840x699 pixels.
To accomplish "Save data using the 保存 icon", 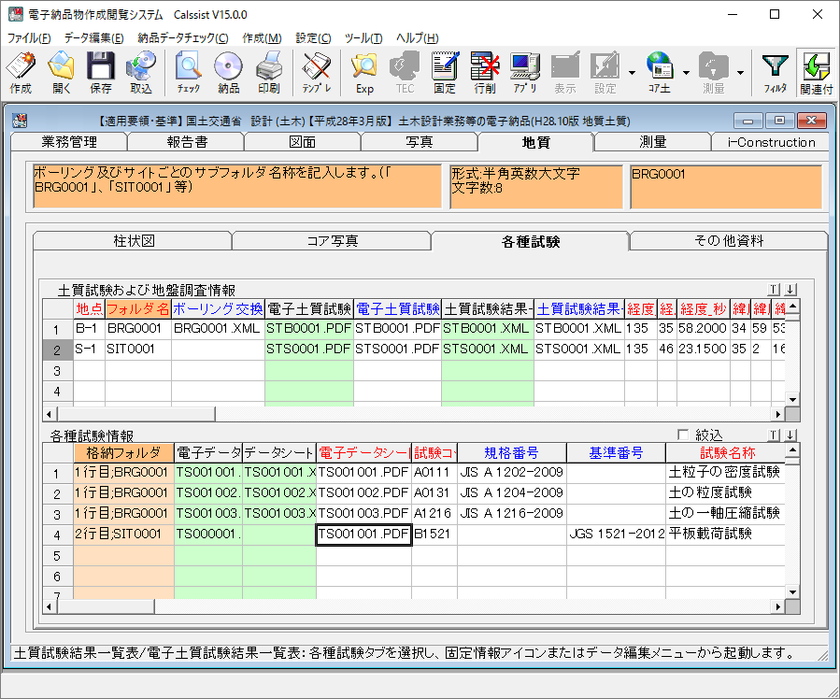I will click(x=101, y=72).
